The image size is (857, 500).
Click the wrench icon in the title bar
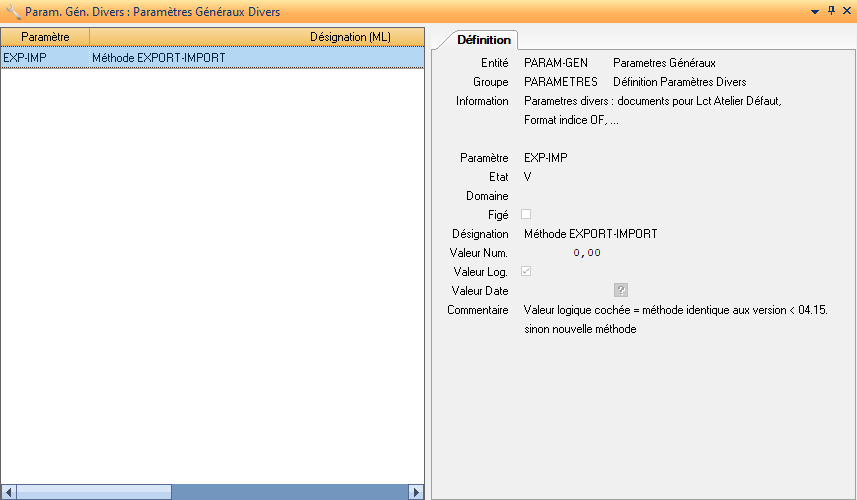(x=12, y=12)
